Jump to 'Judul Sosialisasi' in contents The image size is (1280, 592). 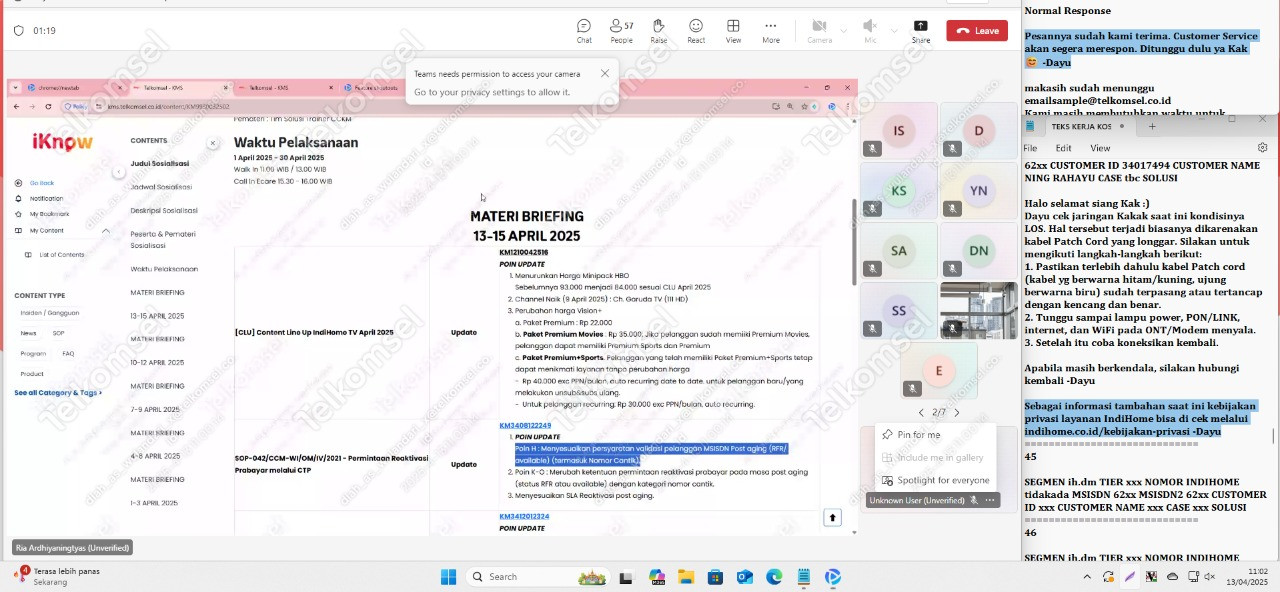[160, 163]
